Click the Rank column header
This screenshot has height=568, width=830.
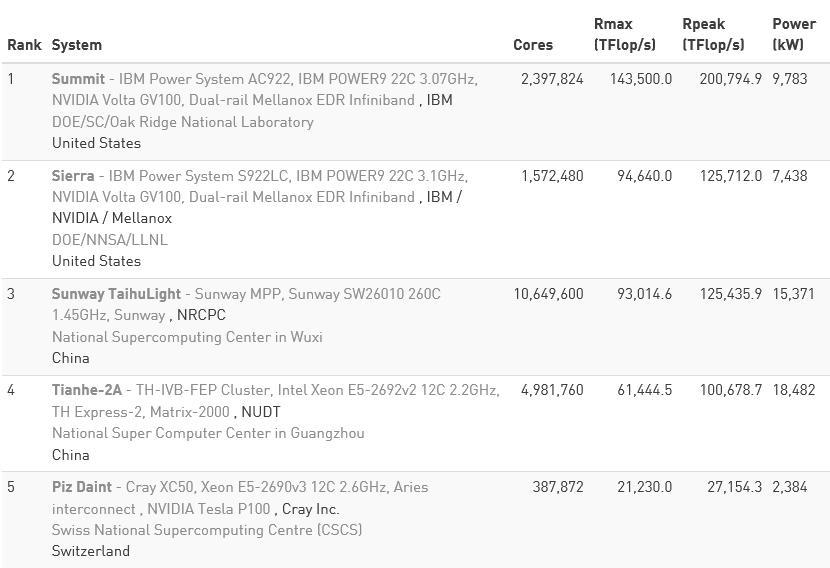pyautogui.click(x=24, y=45)
